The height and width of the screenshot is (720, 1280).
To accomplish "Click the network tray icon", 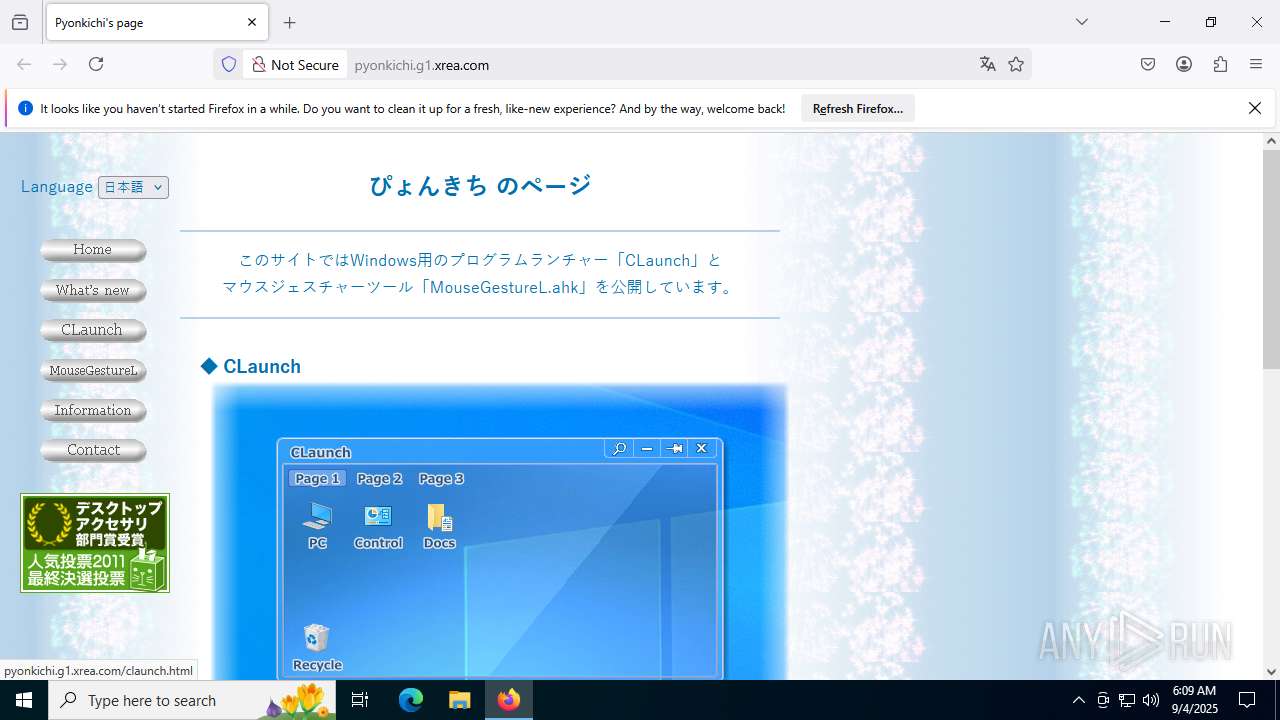I will coord(1127,700).
